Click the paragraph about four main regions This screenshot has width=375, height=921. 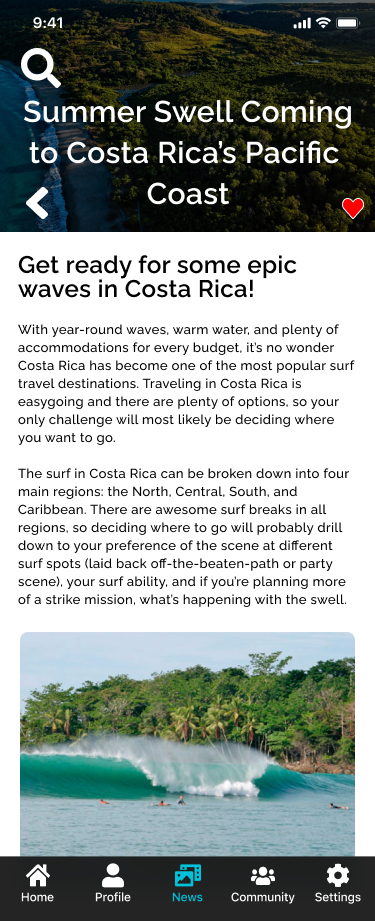pyautogui.click(x=184, y=537)
